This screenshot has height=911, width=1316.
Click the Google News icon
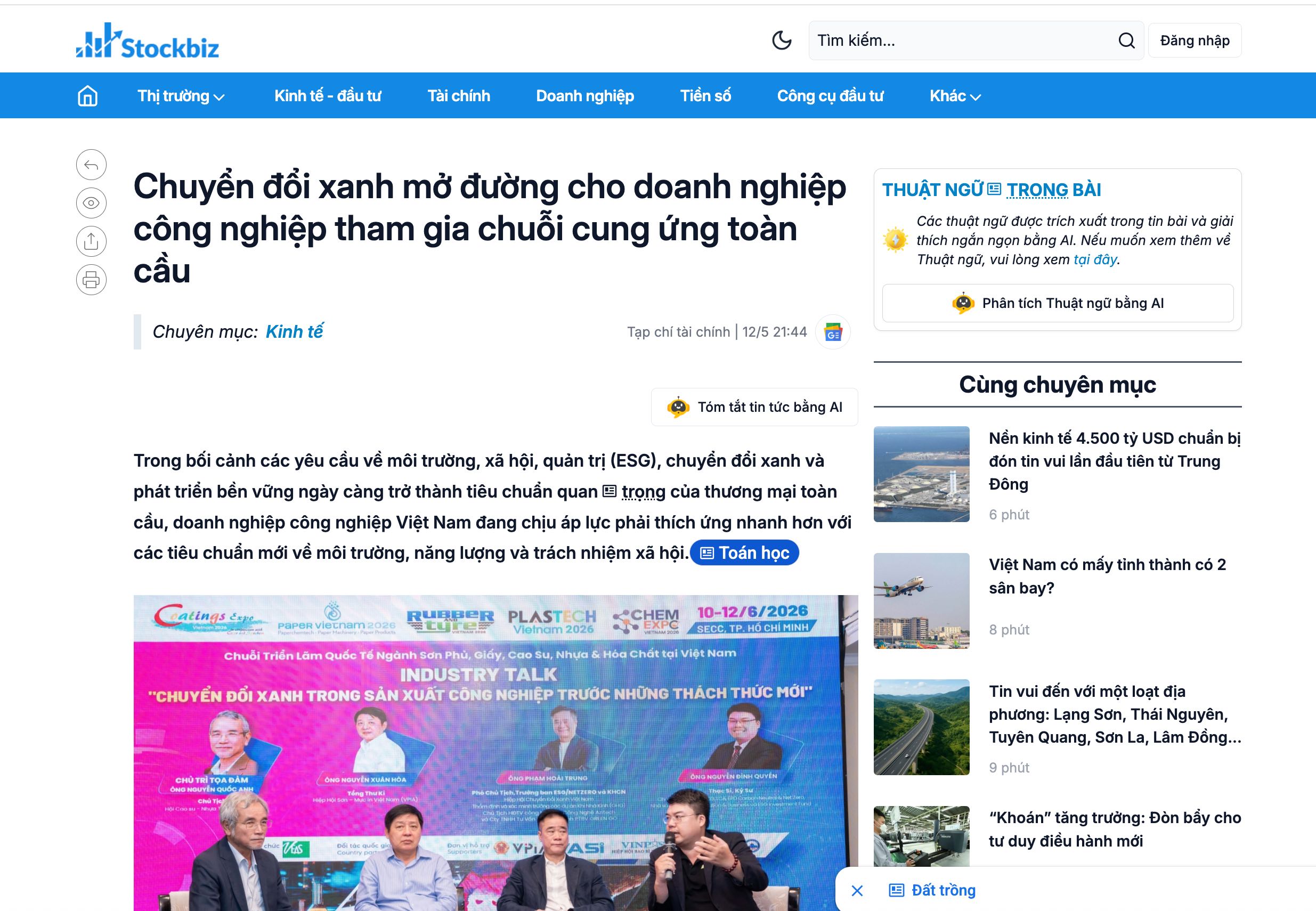[x=833, y=331]
